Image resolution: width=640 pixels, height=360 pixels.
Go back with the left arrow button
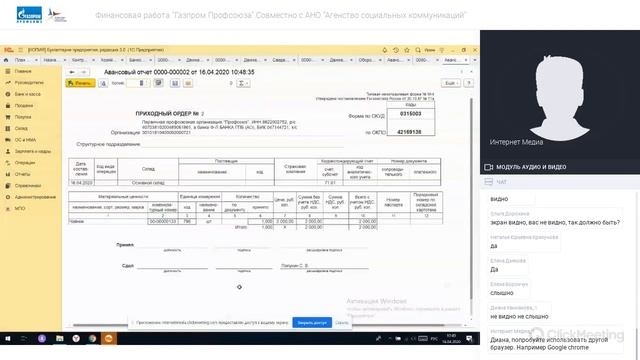pos(72,72)
